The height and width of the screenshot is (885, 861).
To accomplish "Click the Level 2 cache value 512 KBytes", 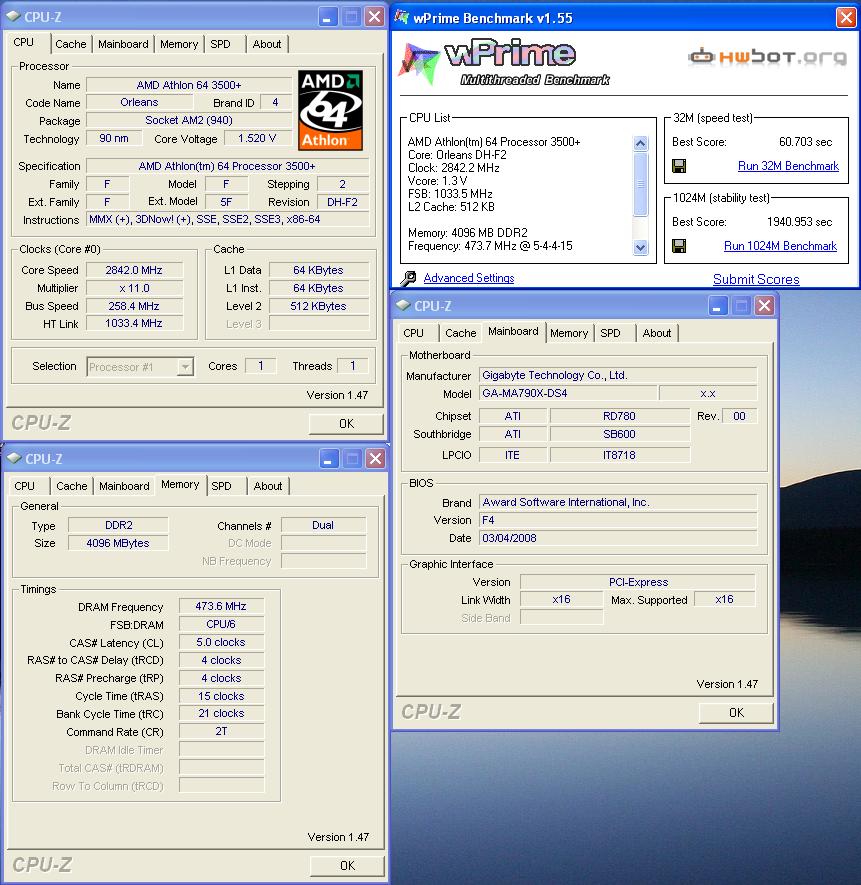I will [x=319, y=306].
